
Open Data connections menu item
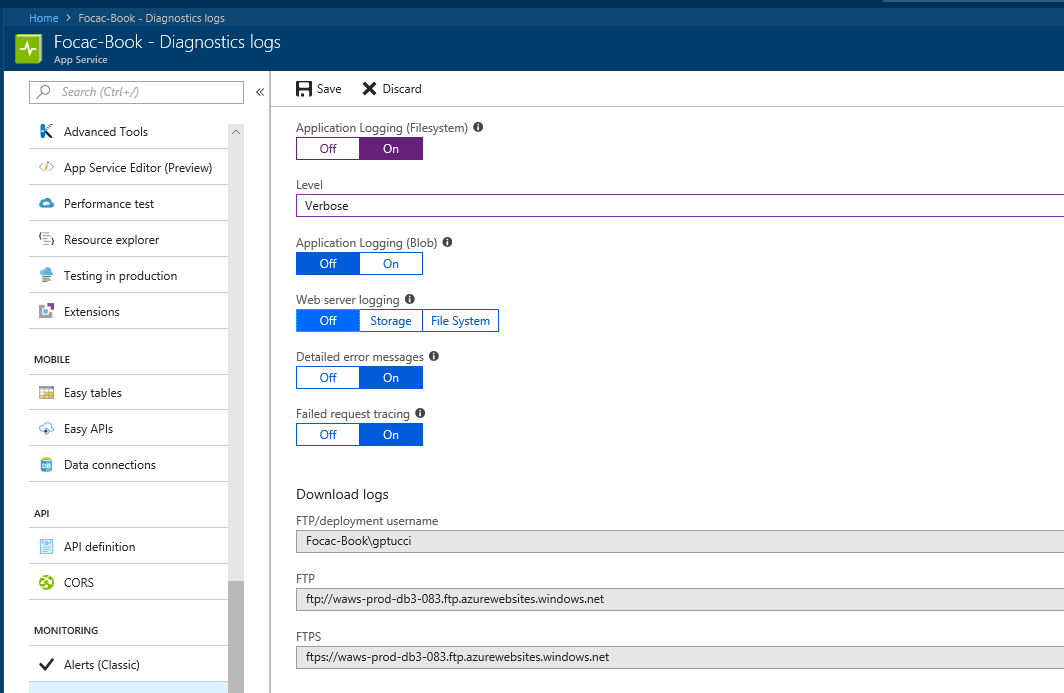coord(128,464)
